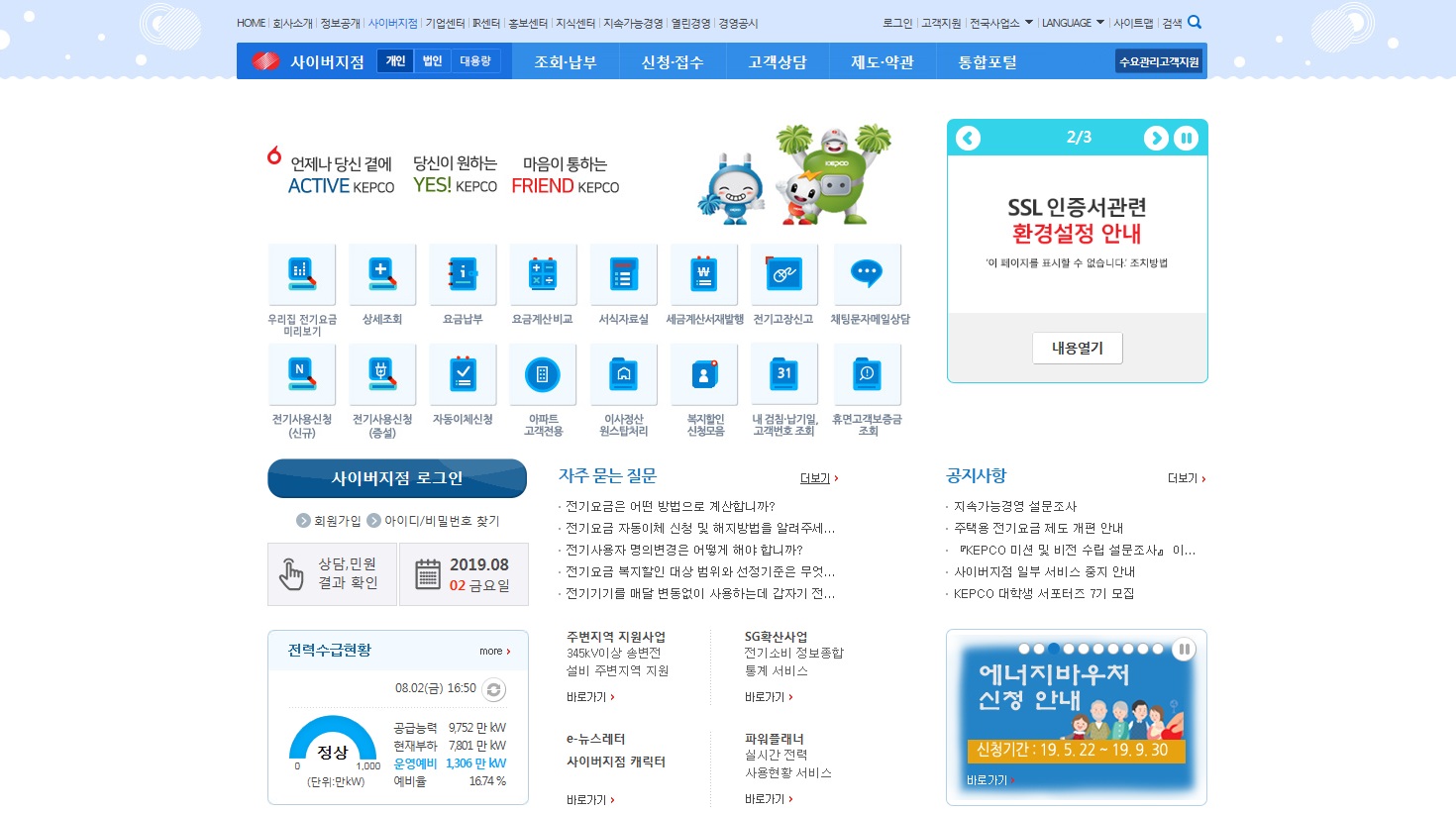Open 내 검침·납기일 고객번호 조회 icon
The width and height of the screenshot is (1456, 813).
pyautogui.click(x=784, y=374)
